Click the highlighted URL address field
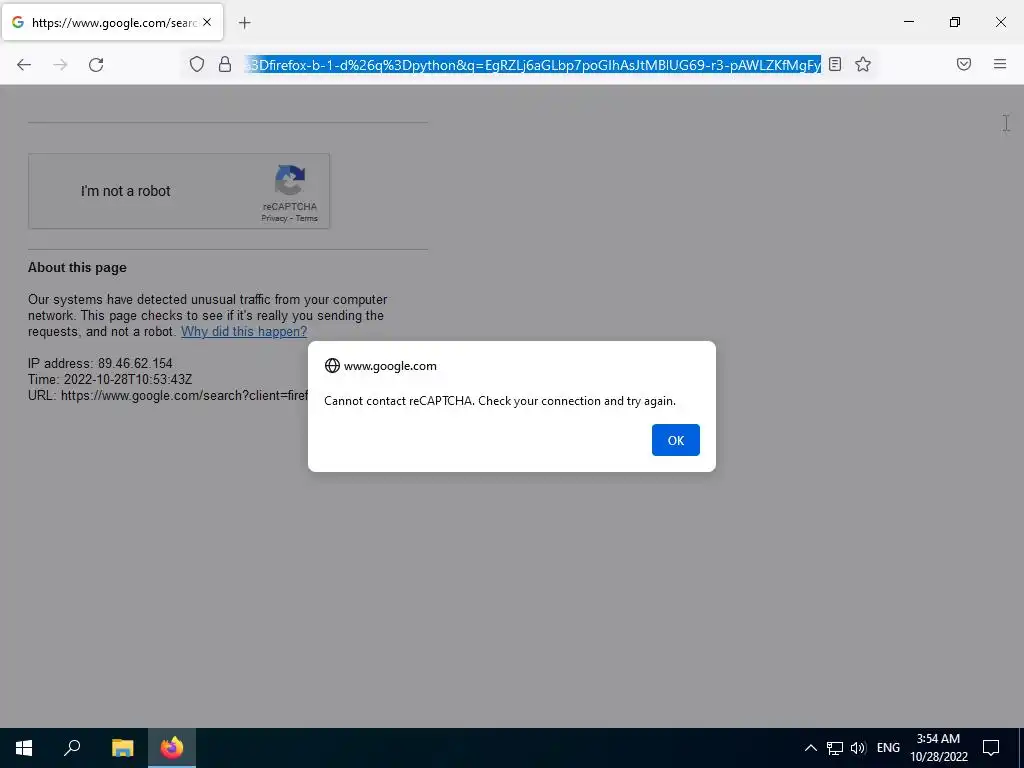Viewport: 1024px width, 768px height. click(533, 64)
